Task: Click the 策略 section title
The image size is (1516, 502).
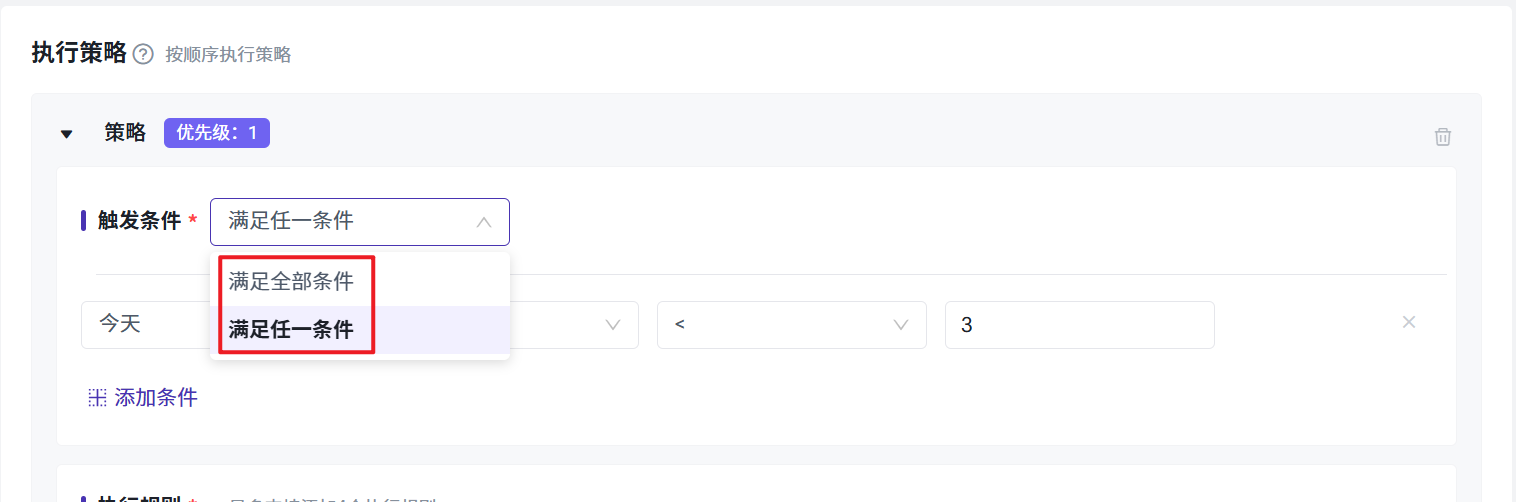Action: coord(125,133)
